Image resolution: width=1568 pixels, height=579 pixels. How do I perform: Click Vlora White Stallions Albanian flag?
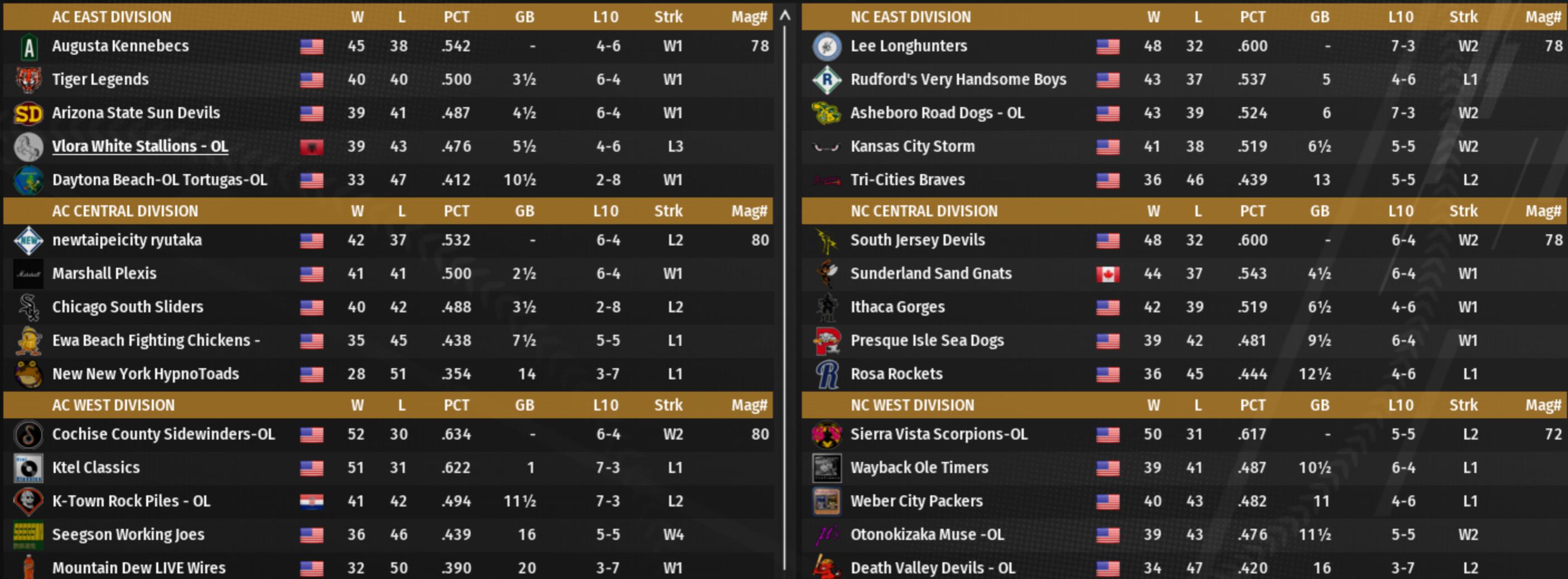coord(312,147)
